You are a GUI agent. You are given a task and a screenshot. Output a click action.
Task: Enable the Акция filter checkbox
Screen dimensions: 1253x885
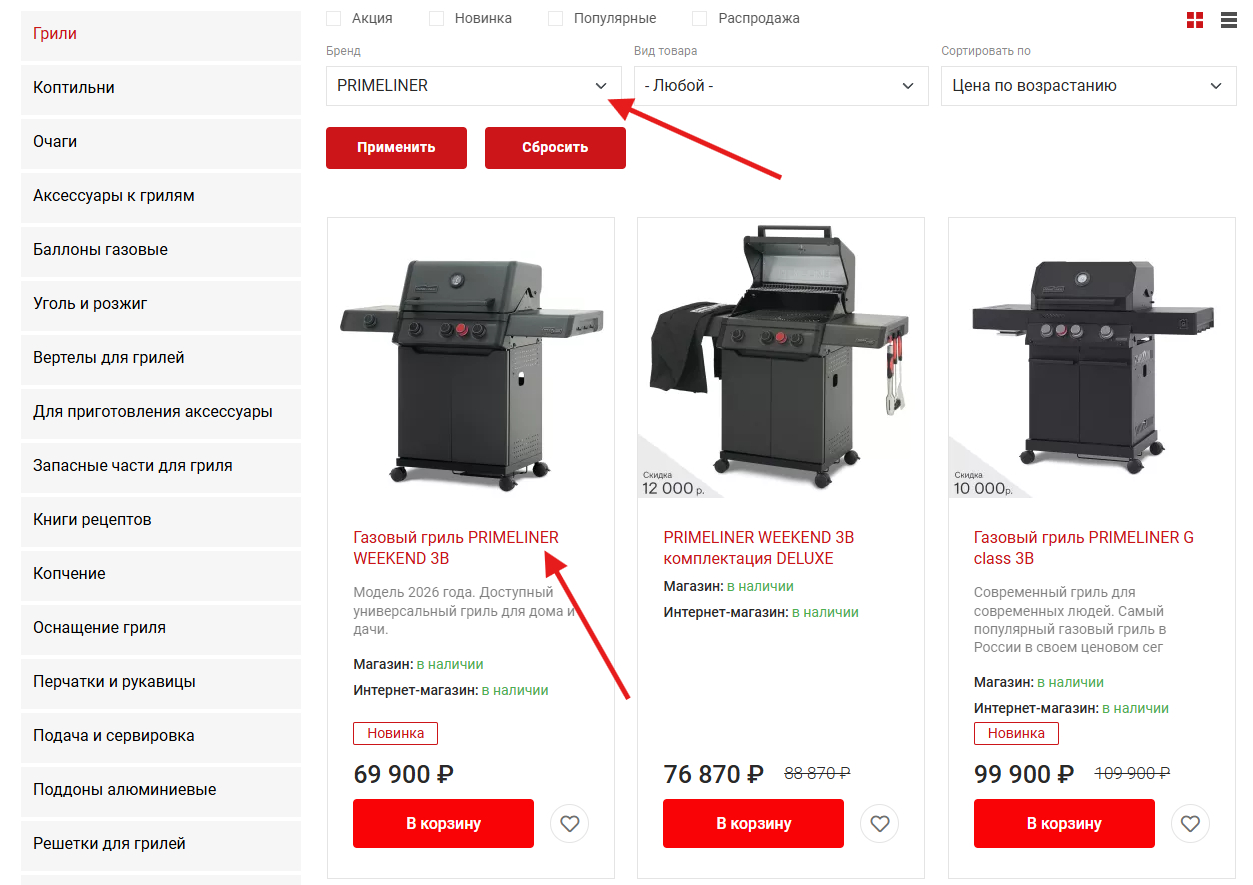point(334,18)
